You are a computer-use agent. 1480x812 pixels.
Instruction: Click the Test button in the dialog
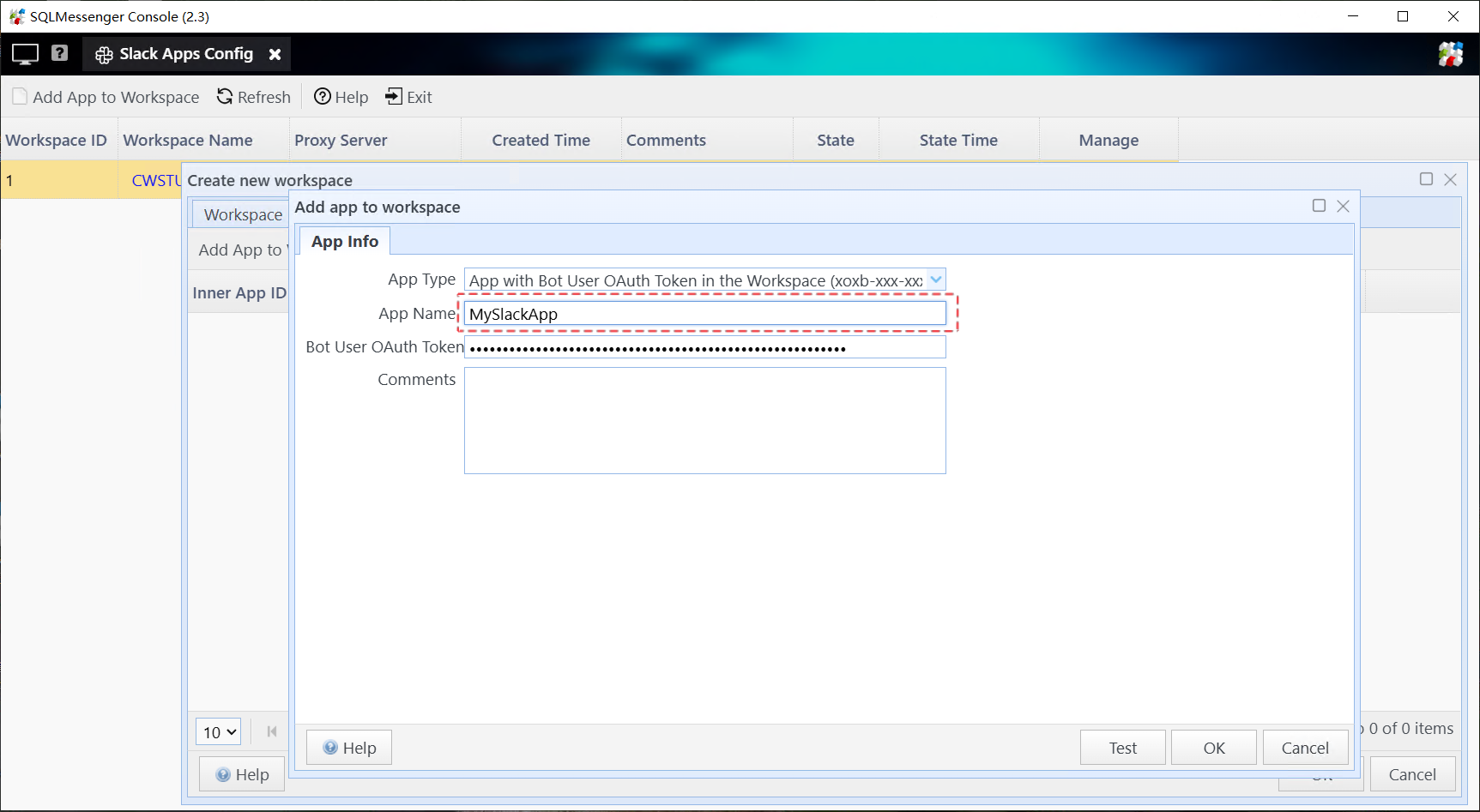point(1122,747)
